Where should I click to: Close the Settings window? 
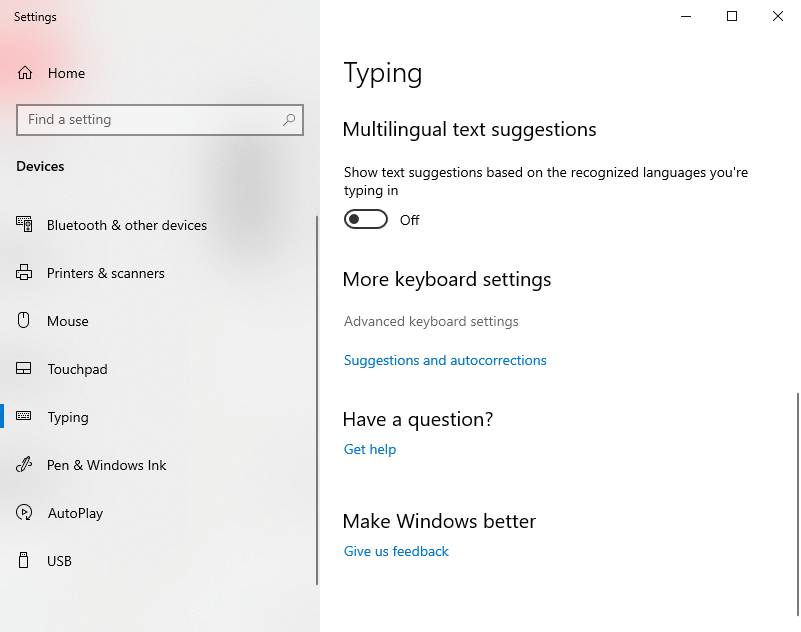pyautogui.click(x=778, y=16)
